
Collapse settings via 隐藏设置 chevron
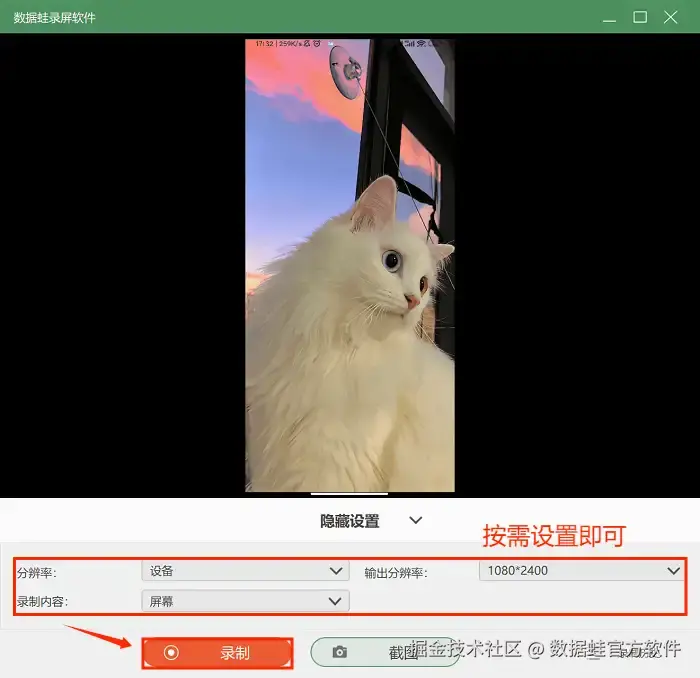click(x=416, y=520)
